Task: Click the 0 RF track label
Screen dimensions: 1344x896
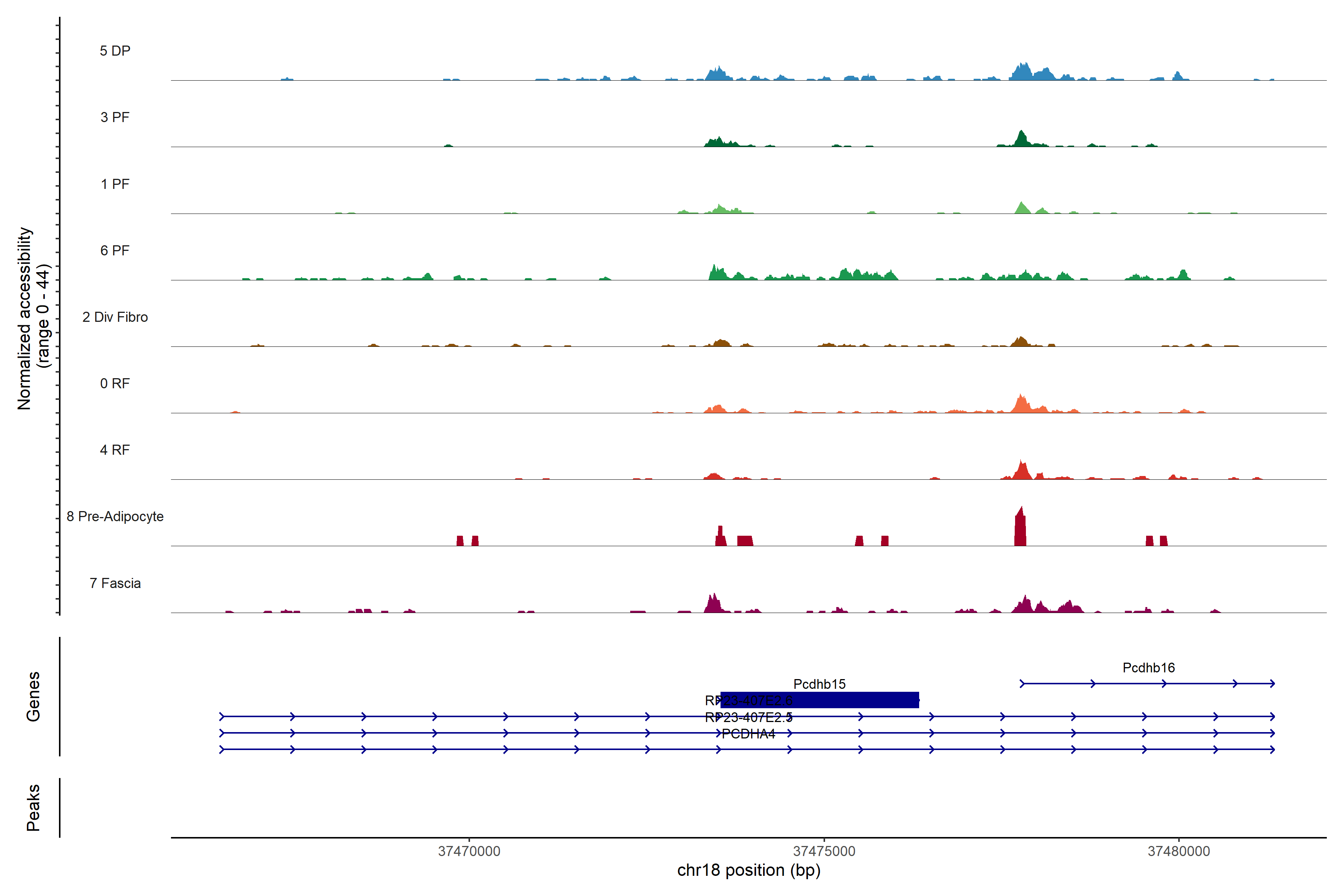Action: [x=115, y=383]
